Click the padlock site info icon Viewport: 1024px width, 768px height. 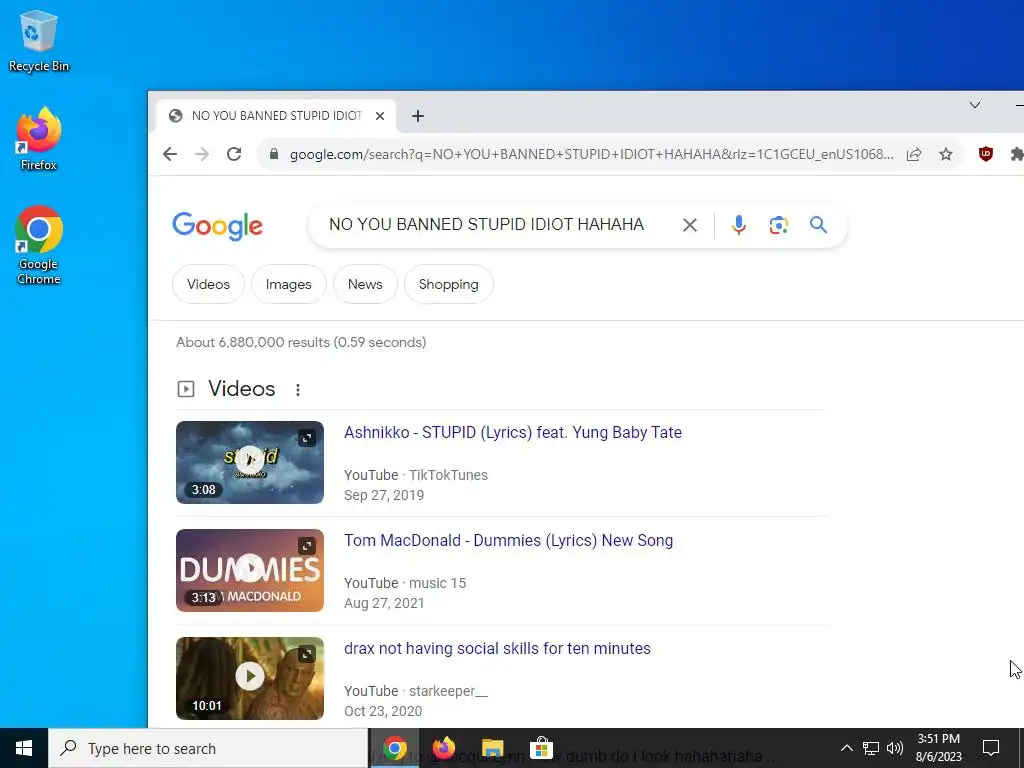pos(274,154)
